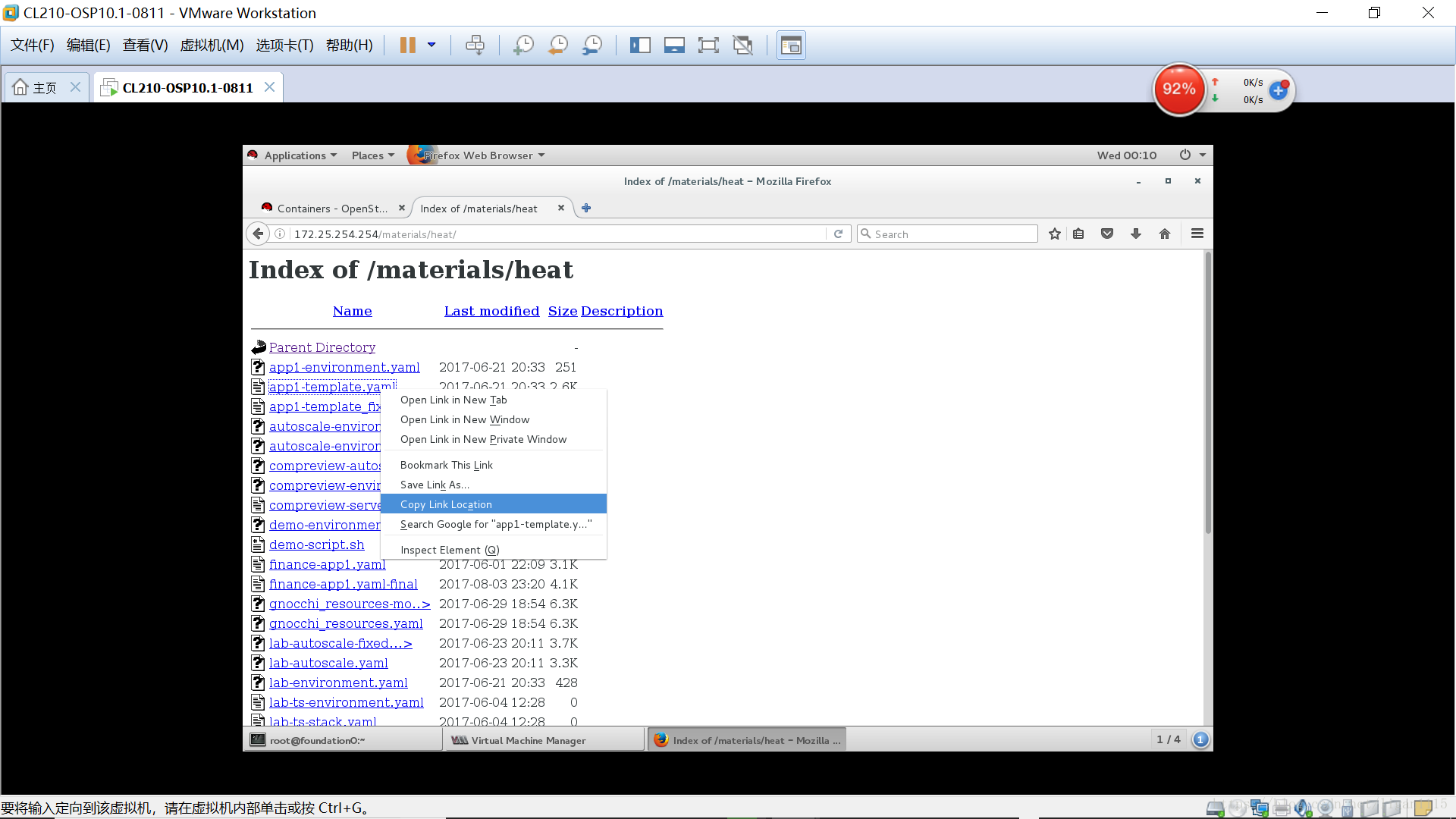Toggle the thumbnail bar visibility
Viewport: 1456px width, 819px height.
tap(674, 45)
